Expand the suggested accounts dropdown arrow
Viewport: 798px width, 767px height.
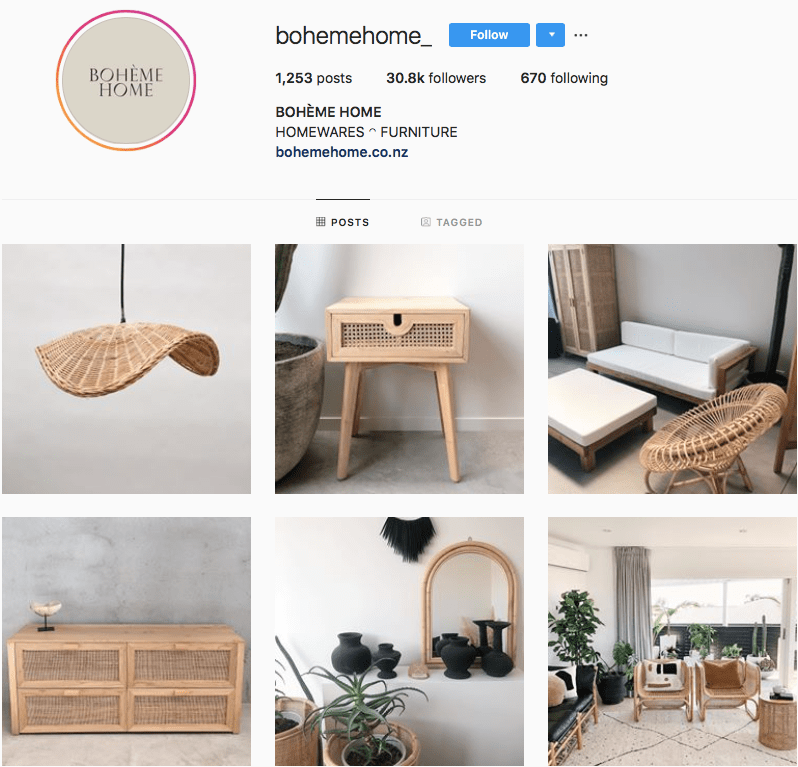point(551,35)
